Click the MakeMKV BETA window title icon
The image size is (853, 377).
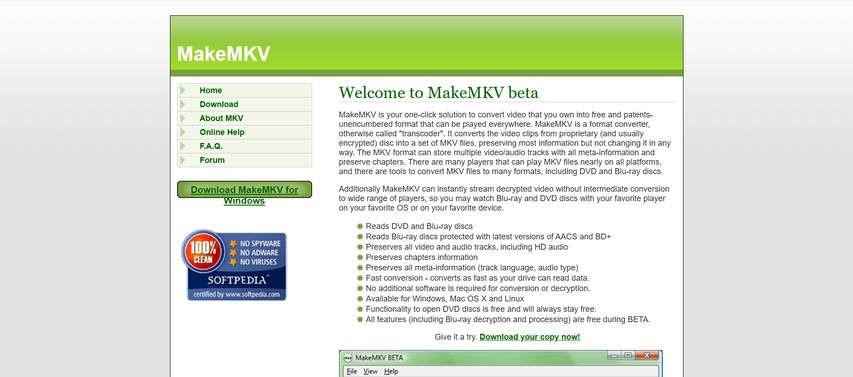click(x=347, y=357)
